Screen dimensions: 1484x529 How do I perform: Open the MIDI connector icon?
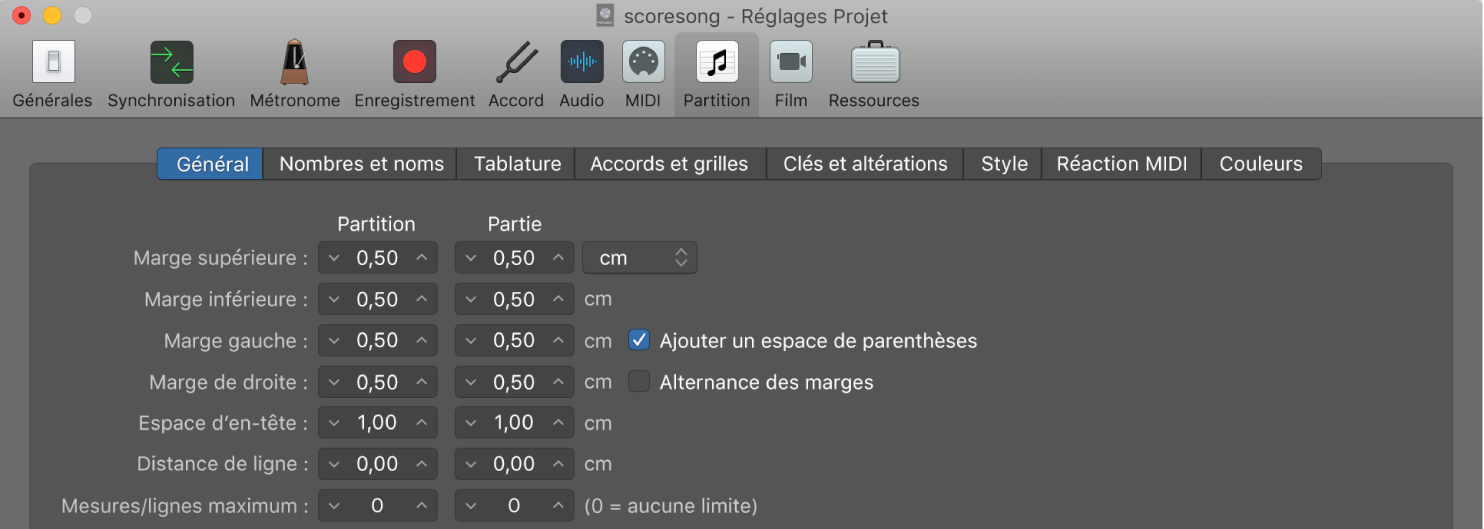[643, 62]
